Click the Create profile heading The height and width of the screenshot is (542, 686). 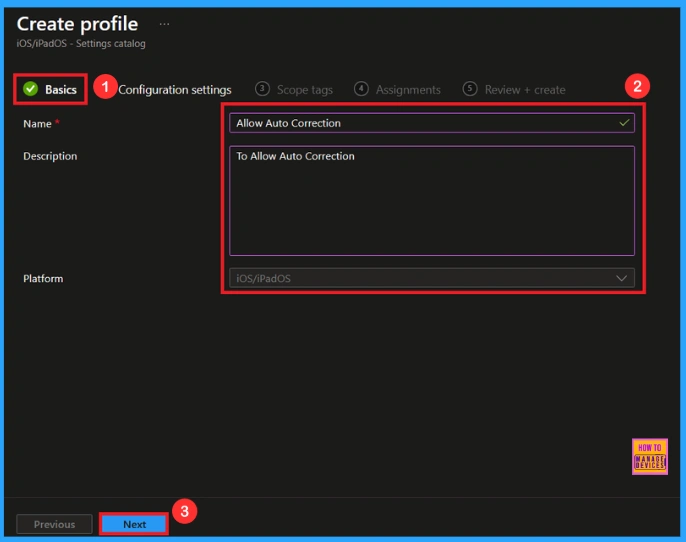(77, 24)
